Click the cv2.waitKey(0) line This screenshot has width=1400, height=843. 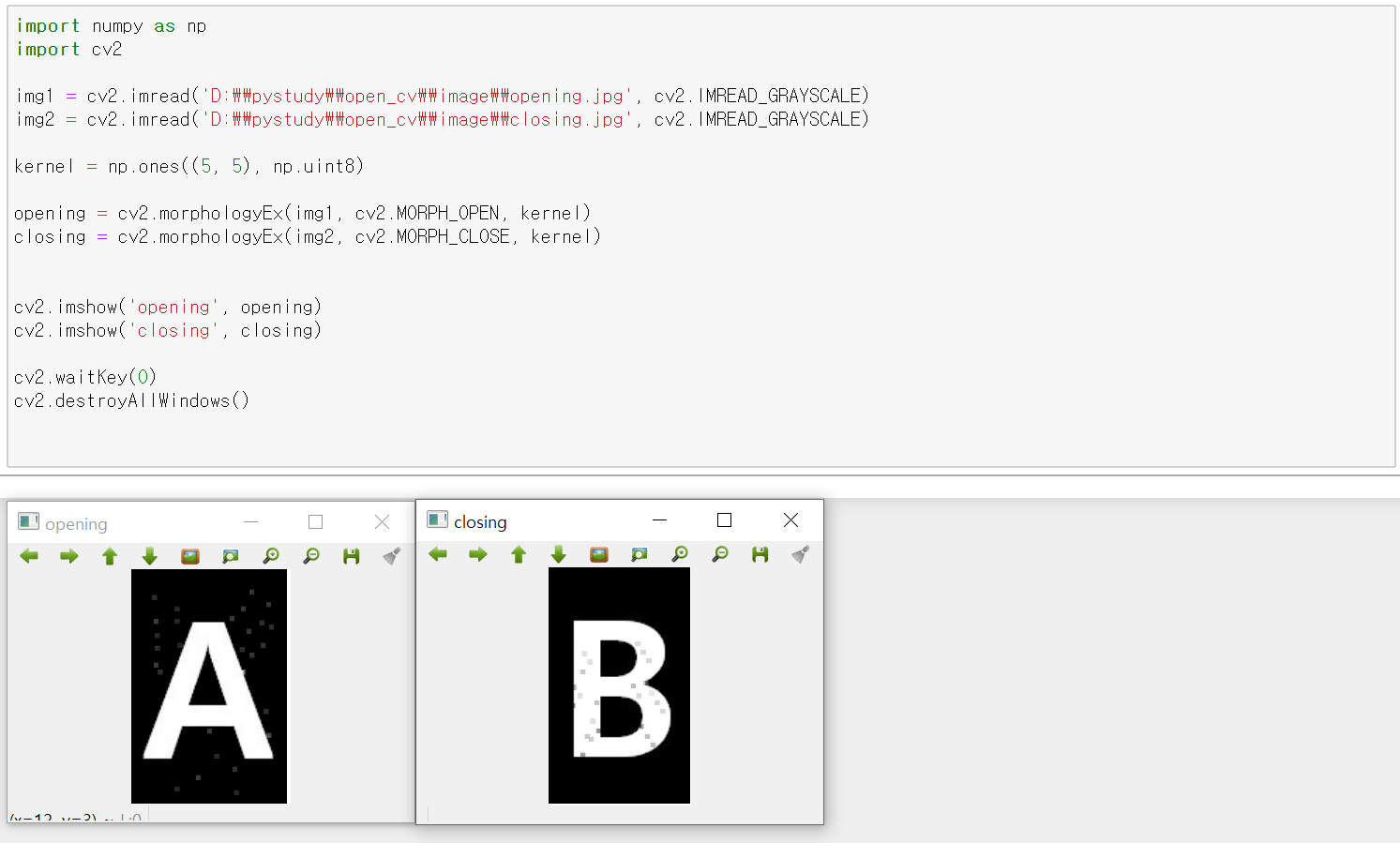(x=85, y=377)
